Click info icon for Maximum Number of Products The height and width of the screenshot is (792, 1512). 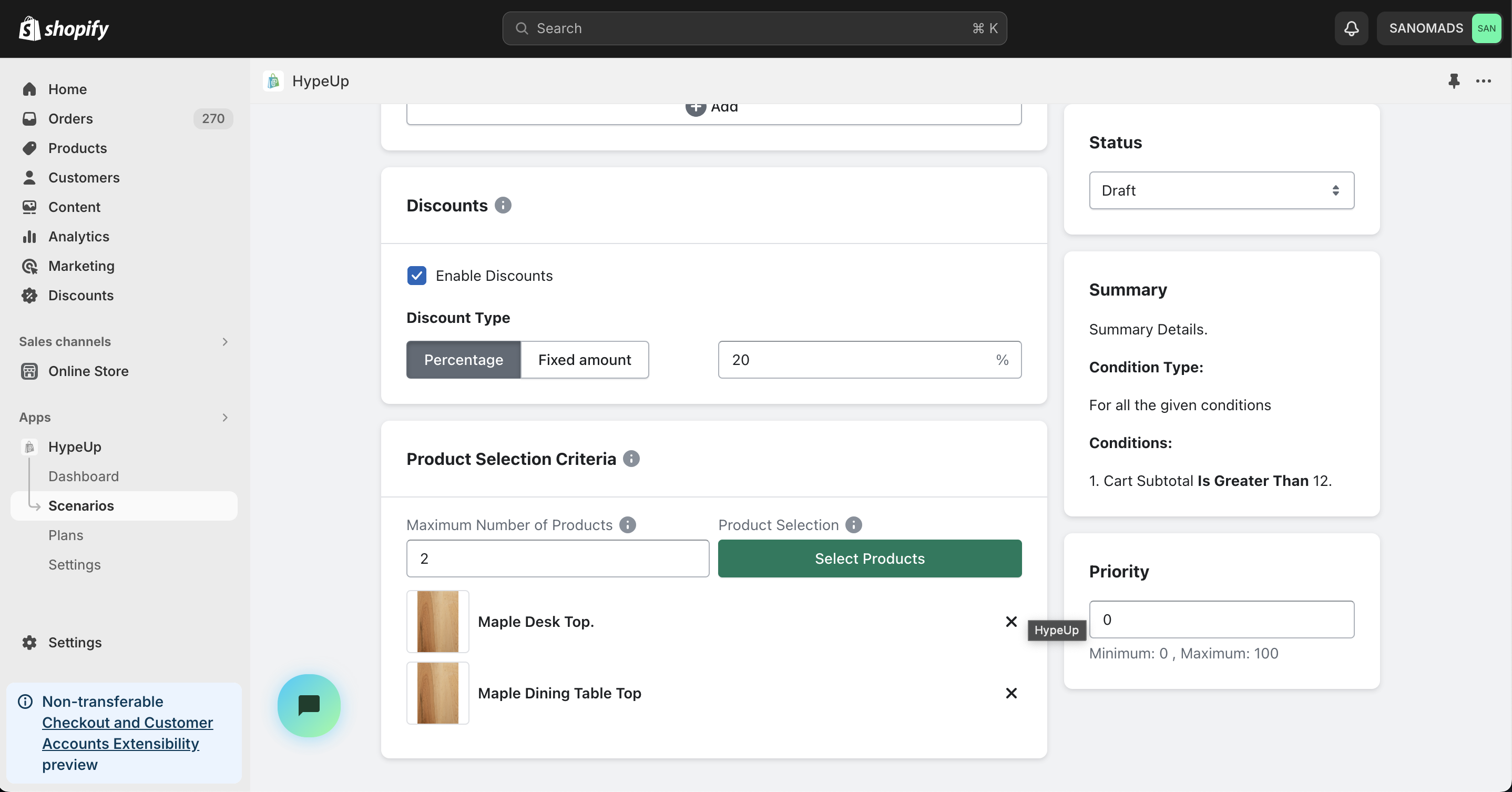[627, 525]
